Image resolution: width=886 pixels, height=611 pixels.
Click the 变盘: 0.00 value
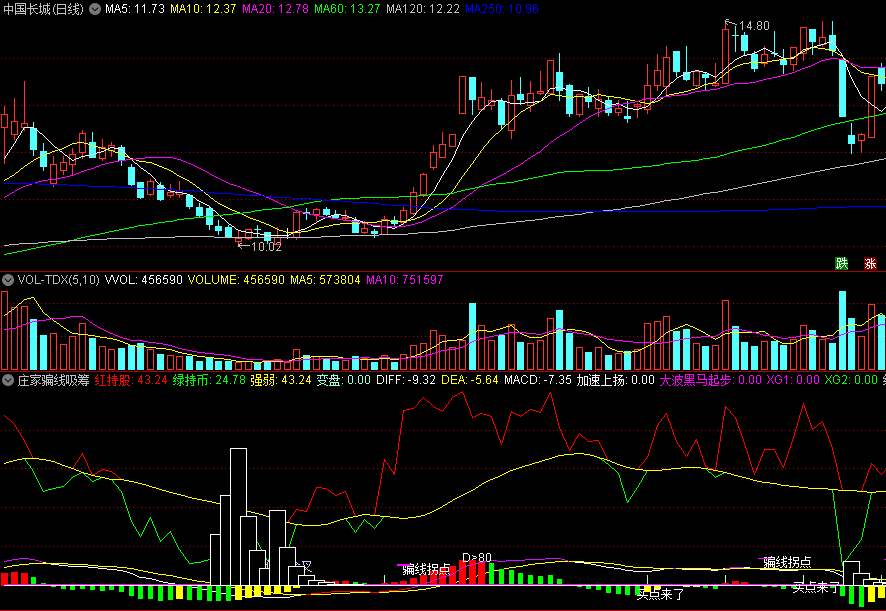click(344, 380)
